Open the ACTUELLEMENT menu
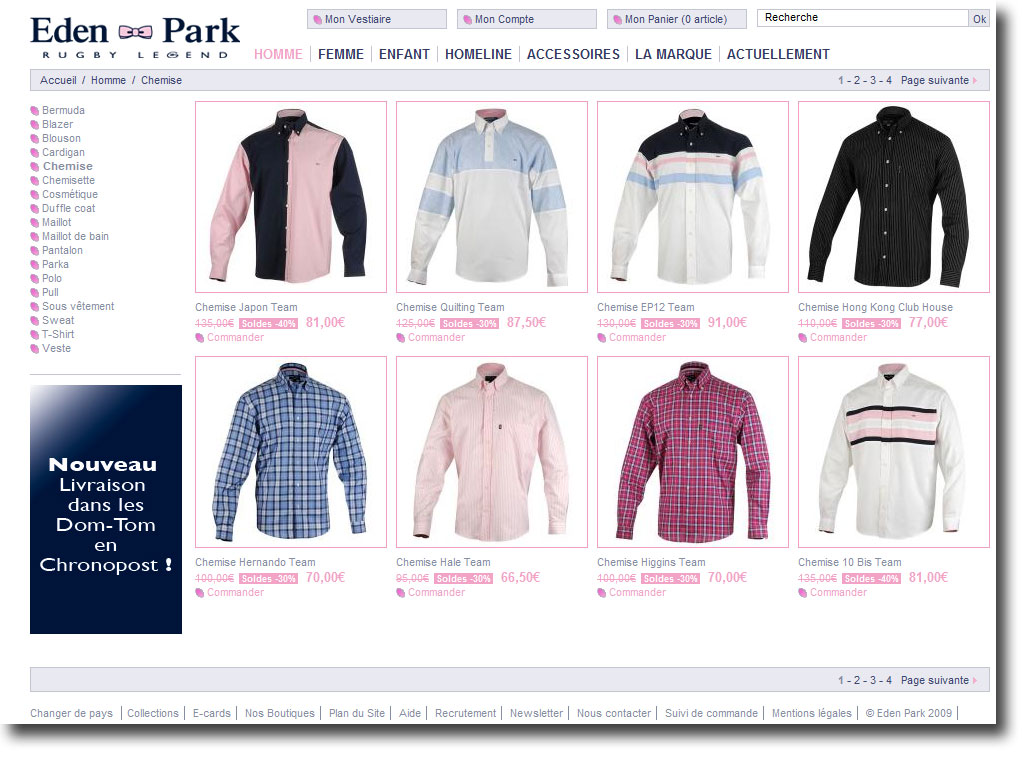The image size is (1022, 757). click(778, 54)
